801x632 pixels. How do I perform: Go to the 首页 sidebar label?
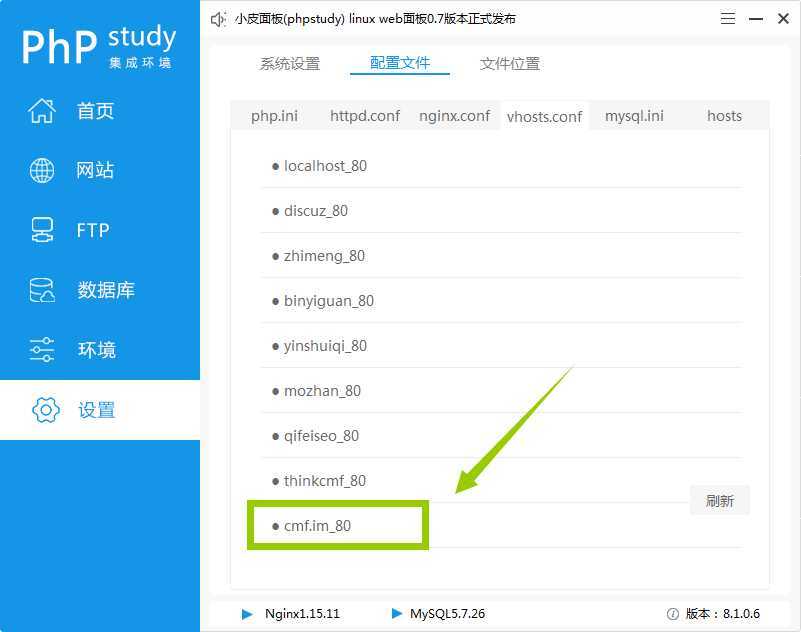click(x=95, y=110)
